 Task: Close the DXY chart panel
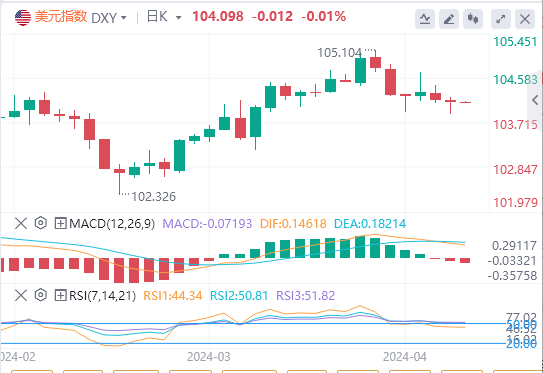point(525,19)
